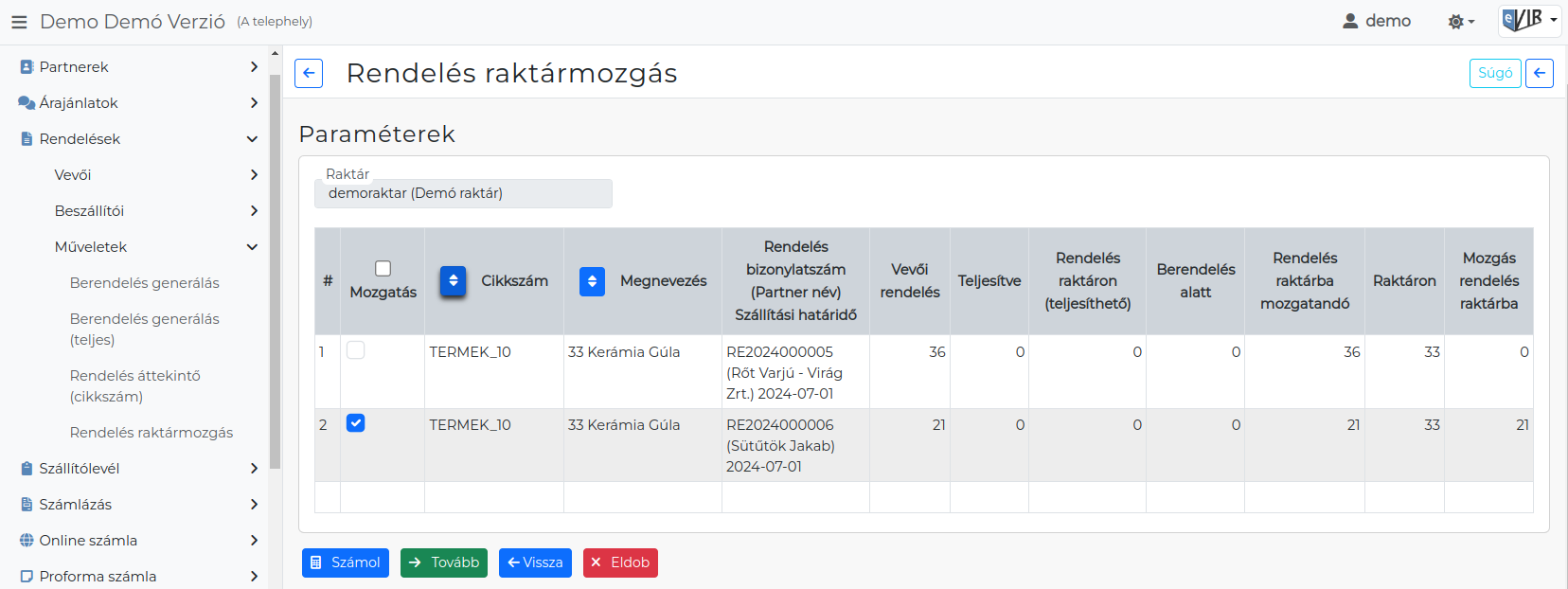
Task: Click the Szállítólevél sidebar icon
Action: [x=27, y=469]
